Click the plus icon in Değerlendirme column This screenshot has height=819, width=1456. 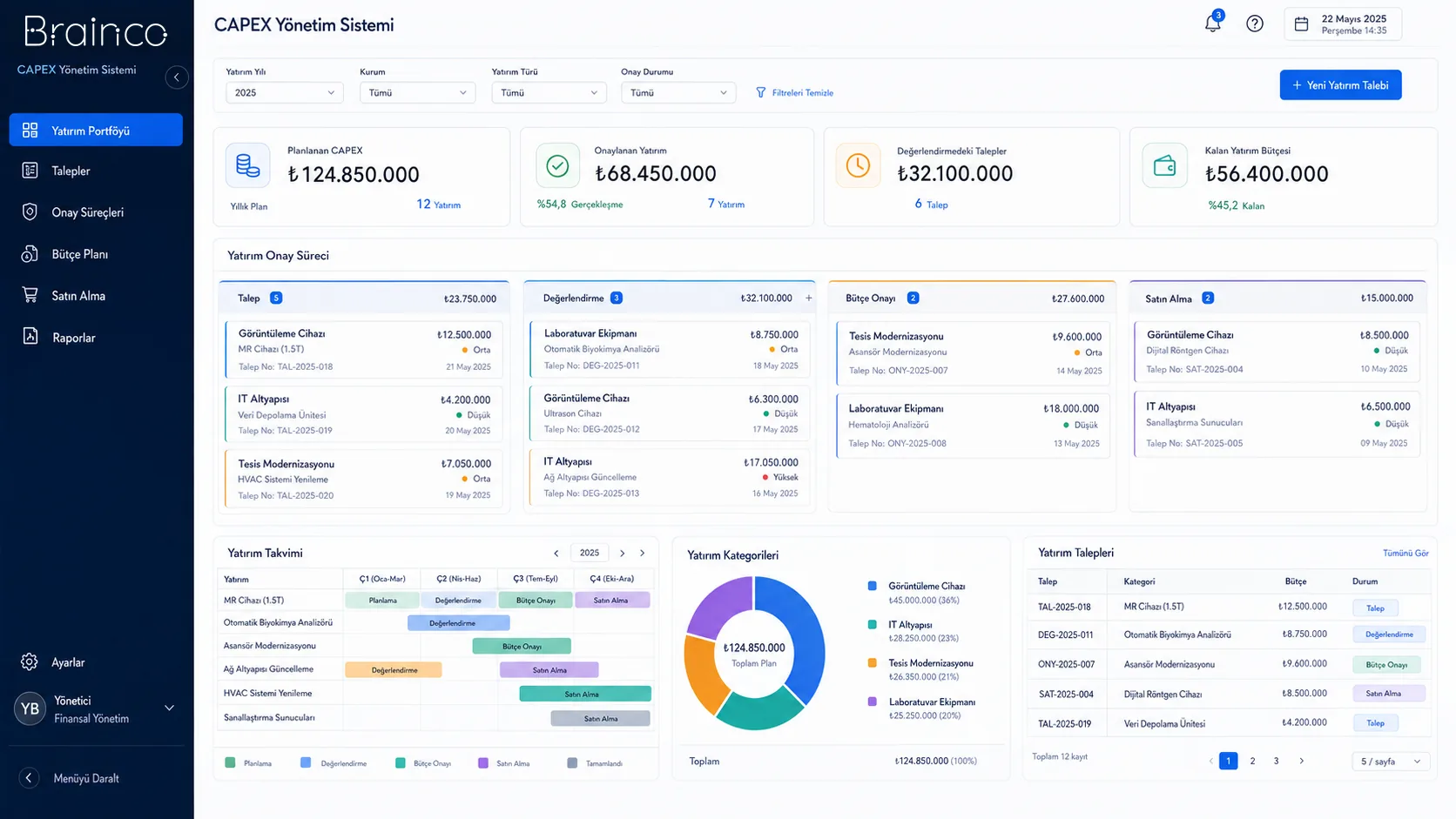(809, 298)
